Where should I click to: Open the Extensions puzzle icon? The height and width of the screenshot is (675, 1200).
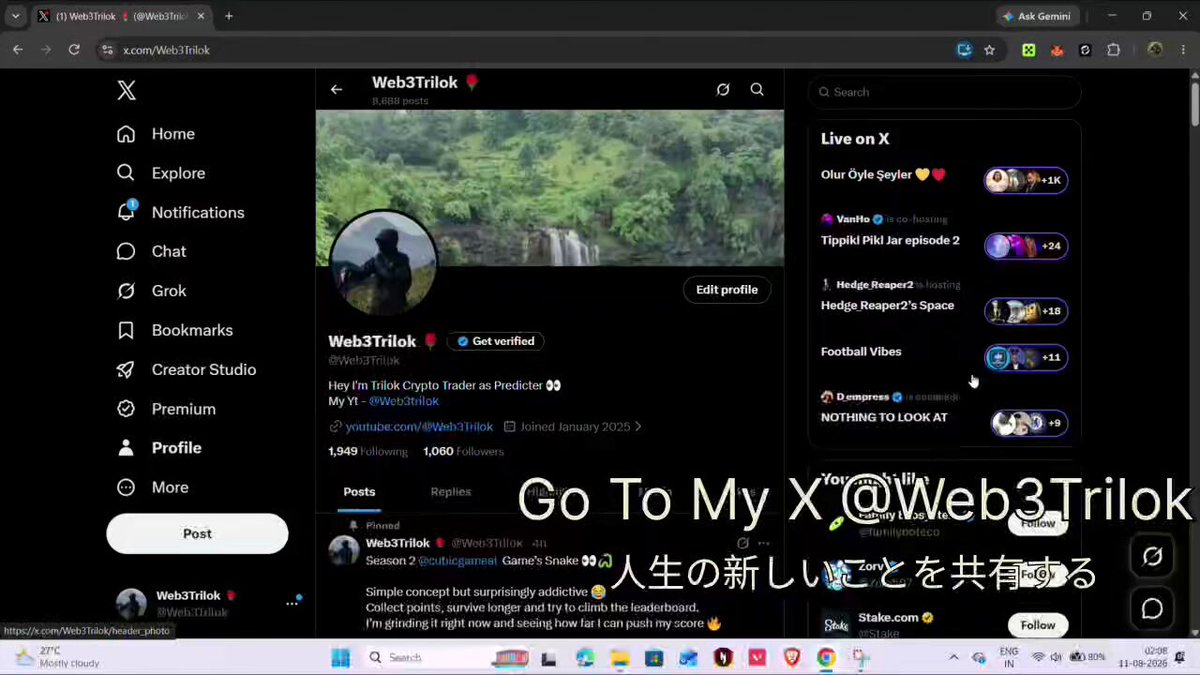point(1113,49)
